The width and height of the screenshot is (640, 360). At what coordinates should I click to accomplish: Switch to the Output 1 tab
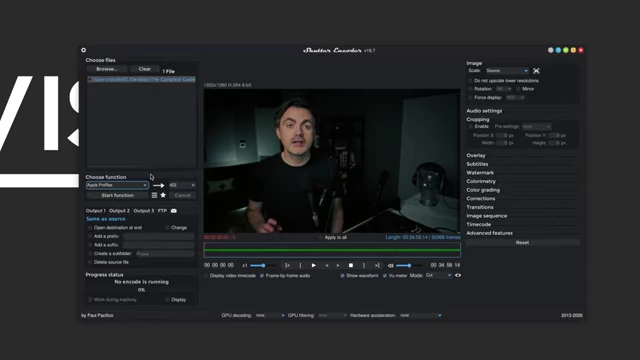(x=96, y=211)
